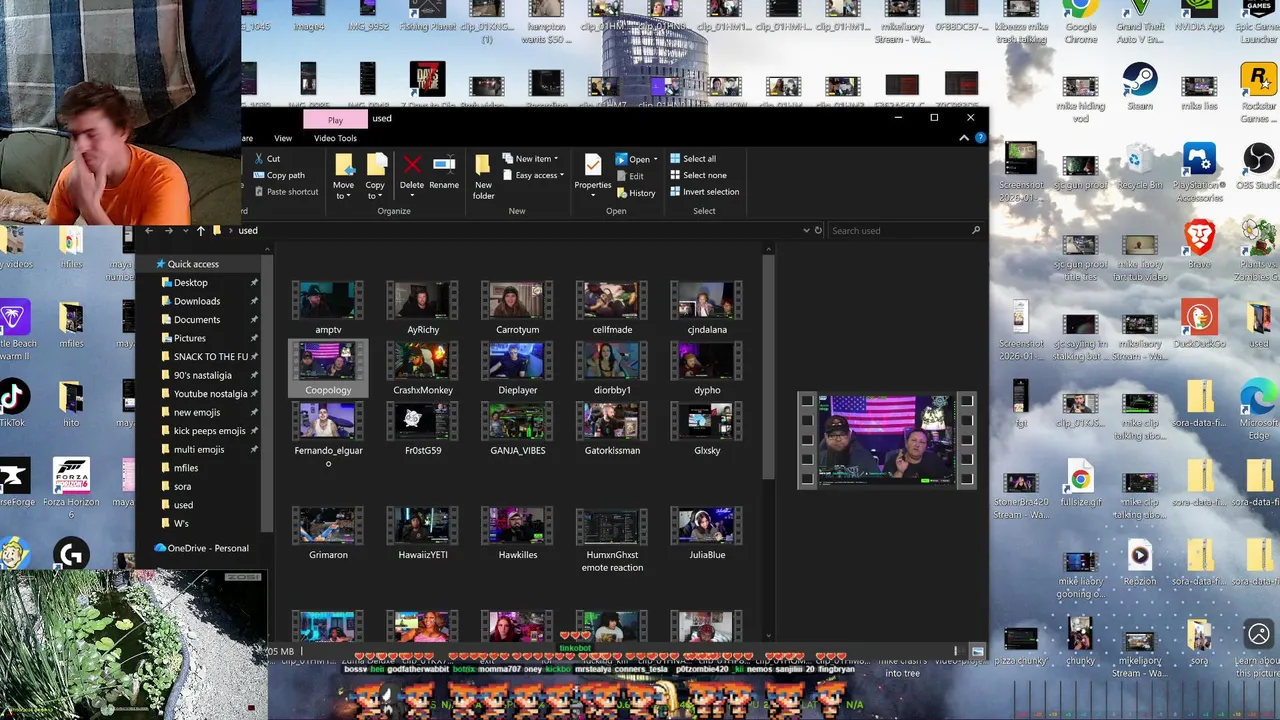Screen dimensions: 1280x720
Task: Click Copy path in the ribbon
Action: point(279,175)
